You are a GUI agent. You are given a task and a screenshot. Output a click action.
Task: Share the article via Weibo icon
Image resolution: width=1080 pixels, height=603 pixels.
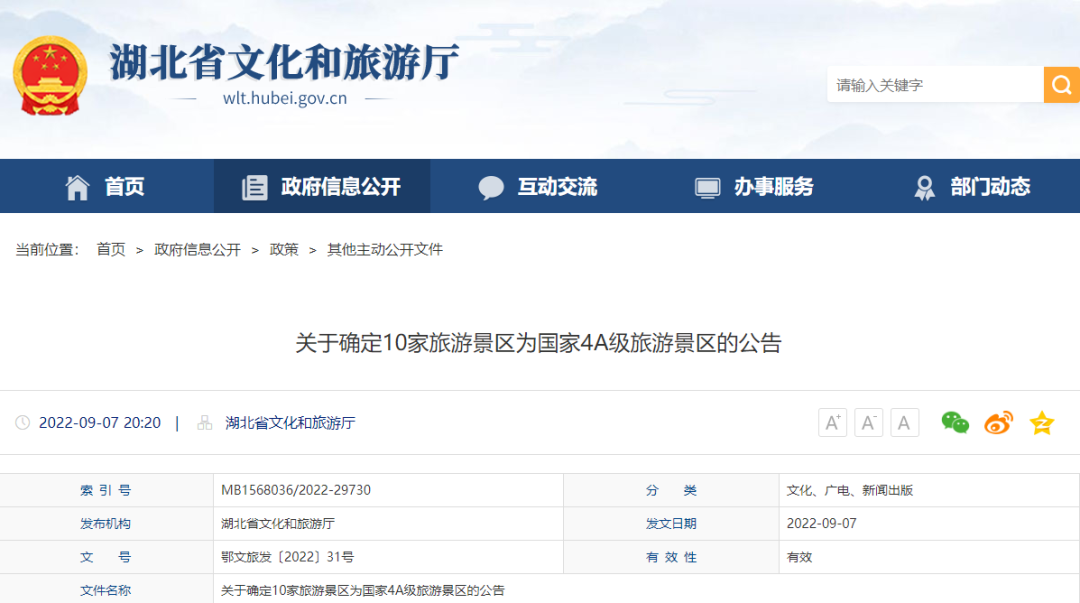(x=998, y=423)
